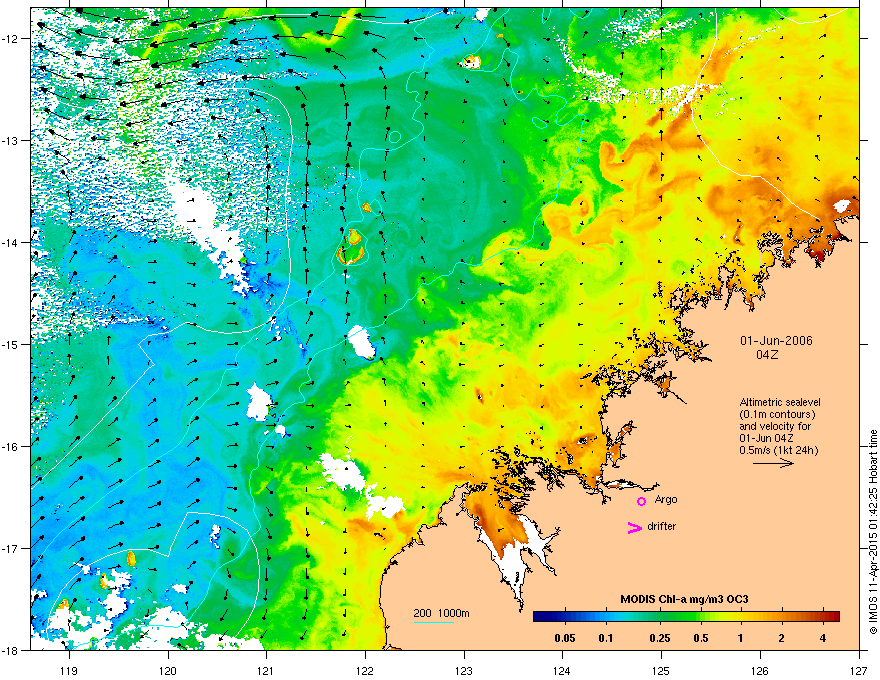Click the longitude axis label '125'
The width and height of the screenshot is (880, 680).
(661, 670)
